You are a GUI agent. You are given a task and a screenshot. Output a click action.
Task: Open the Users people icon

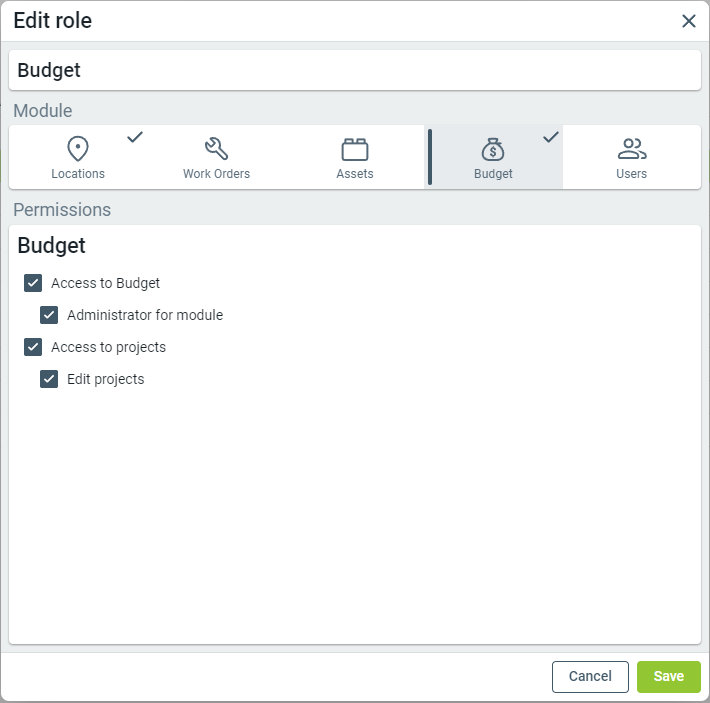coord(632,149)
